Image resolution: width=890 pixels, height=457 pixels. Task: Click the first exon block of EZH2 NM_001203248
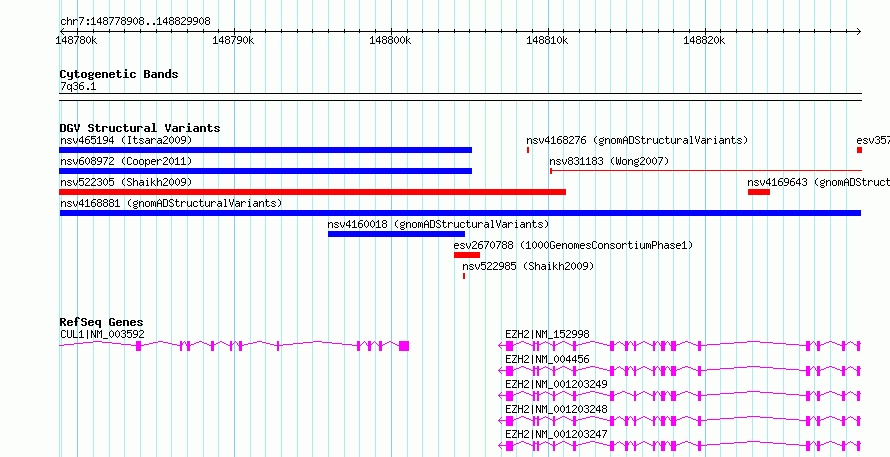click(509, 421)
